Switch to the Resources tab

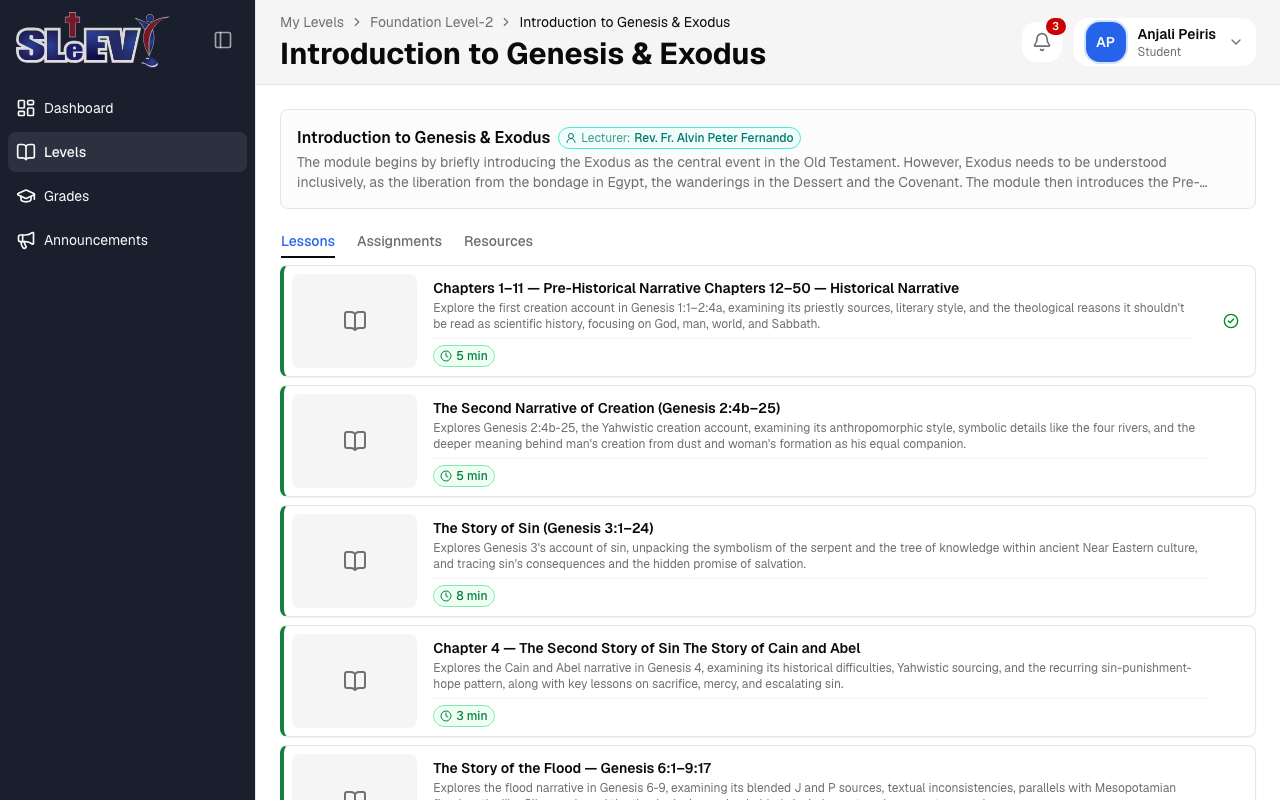(498, 241)
